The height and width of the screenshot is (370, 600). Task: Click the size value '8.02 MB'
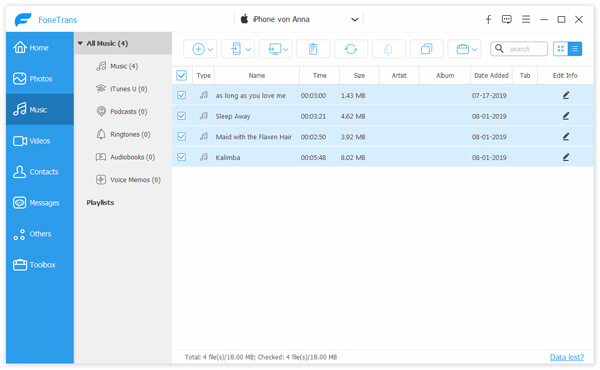(353, 157)
